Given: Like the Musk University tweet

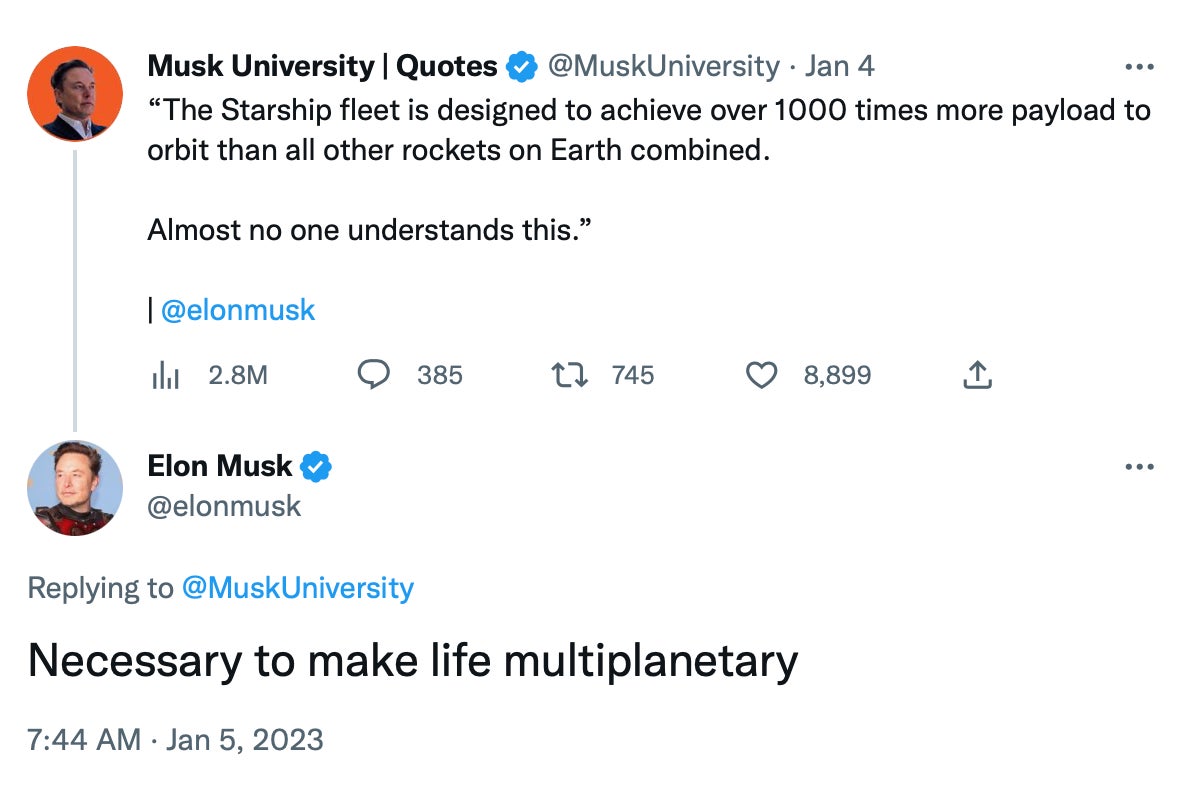Looking at the screenshot, I should point(762,375).
